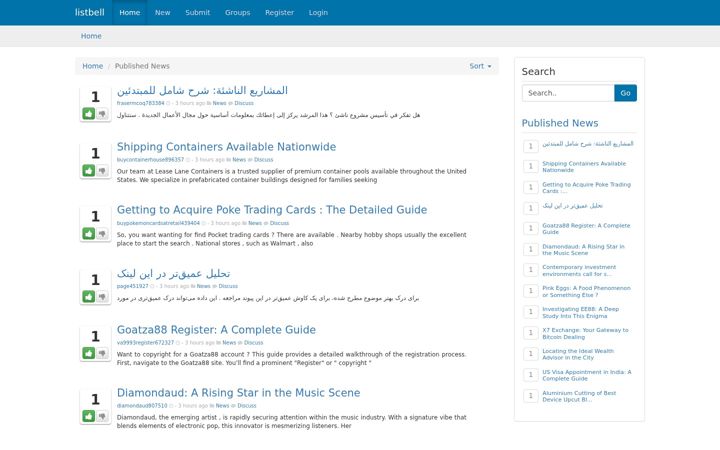Open sidebar link Pink Eggs: A Food Phenomenon
Screen dimensions: 720x450
pos(586,292)
